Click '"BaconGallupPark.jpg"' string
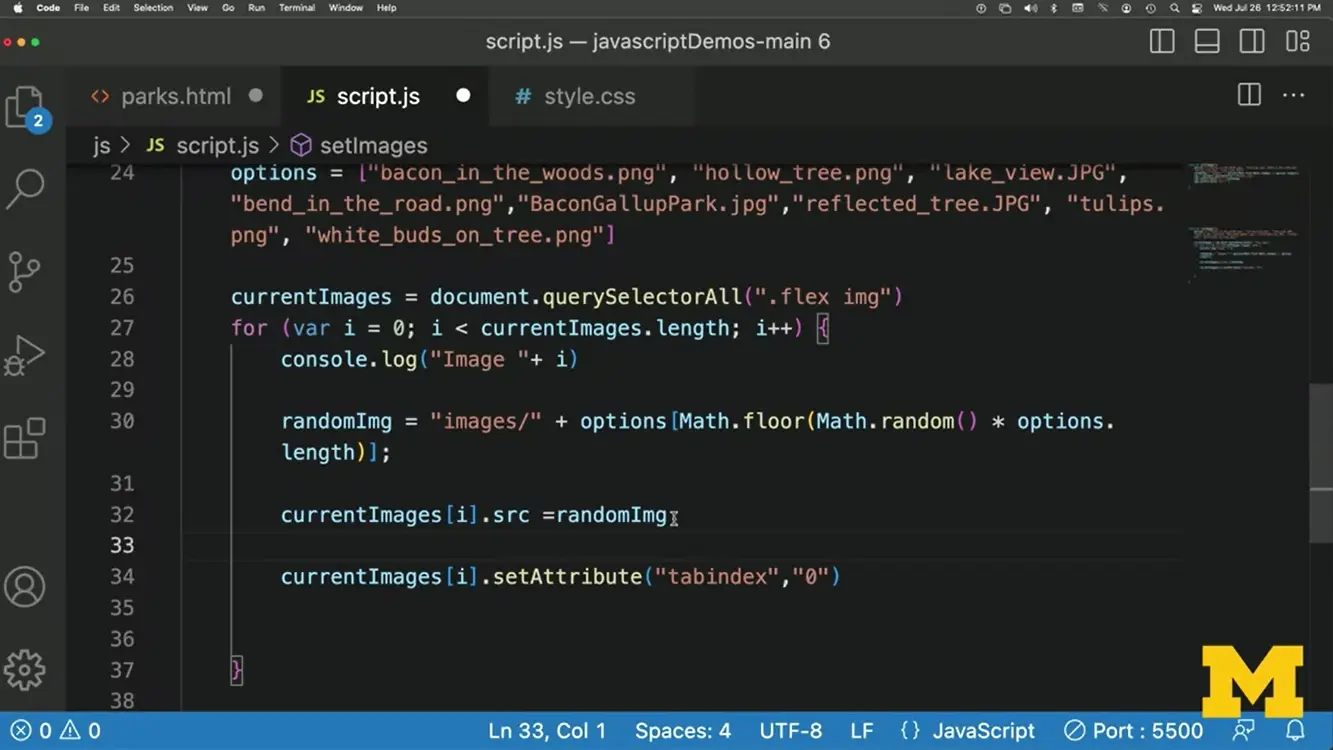Image resolution: width=1333 pixels, height=750 pixels. coord(648,204)
